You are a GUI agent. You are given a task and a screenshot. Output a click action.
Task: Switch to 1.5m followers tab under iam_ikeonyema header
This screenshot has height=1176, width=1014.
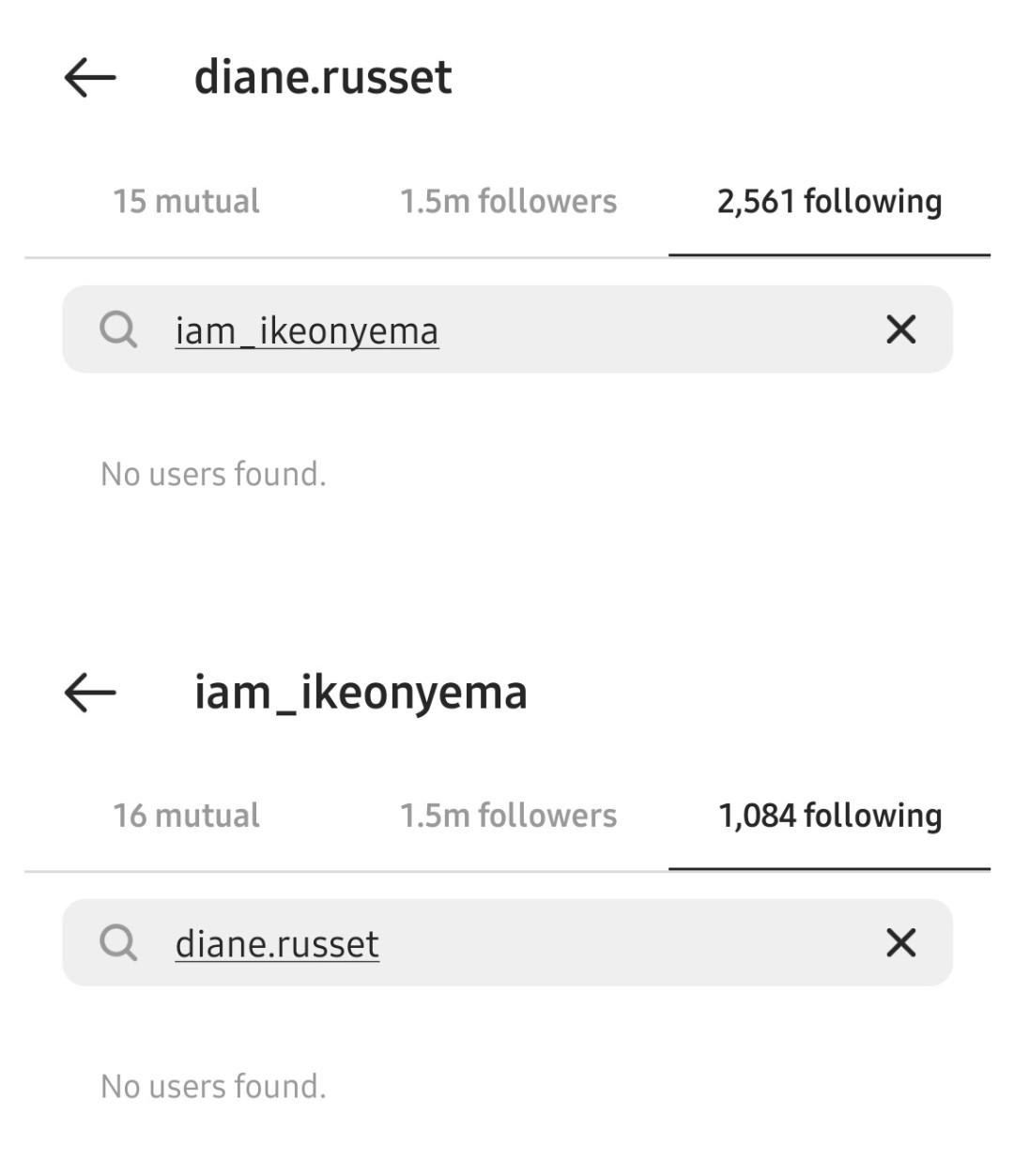click(508, 815)
